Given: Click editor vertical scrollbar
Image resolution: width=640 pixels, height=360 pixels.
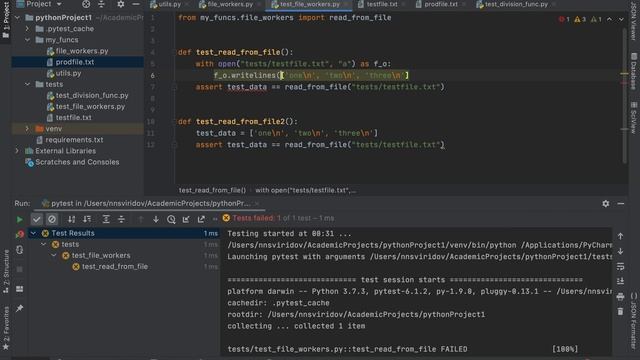Looking at the screenshot, I should pyautogui.click(x=624, y=96).
